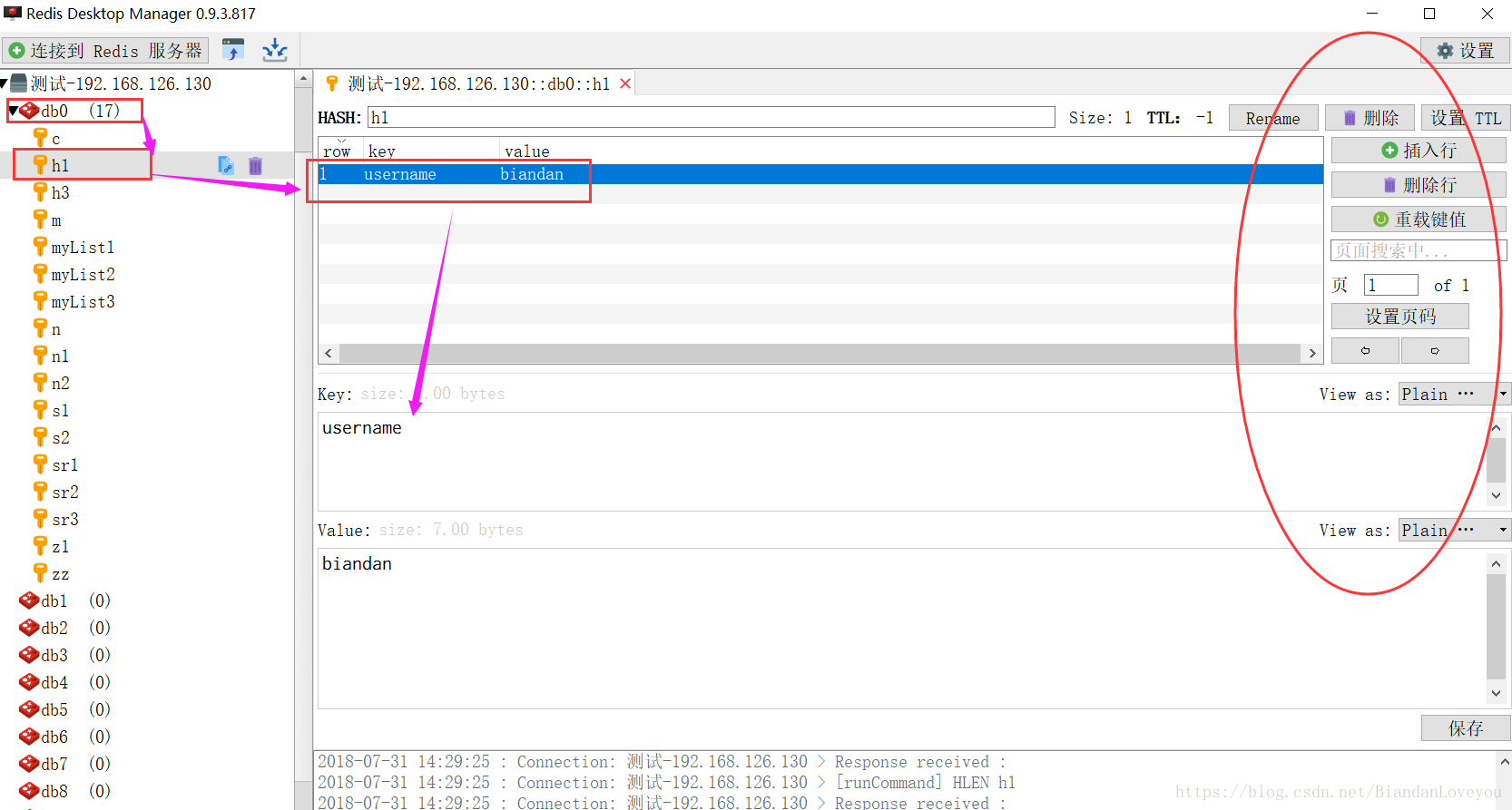Click the 插入行 (add row) button
The image size is (1512, 810).
(1419, 151)
